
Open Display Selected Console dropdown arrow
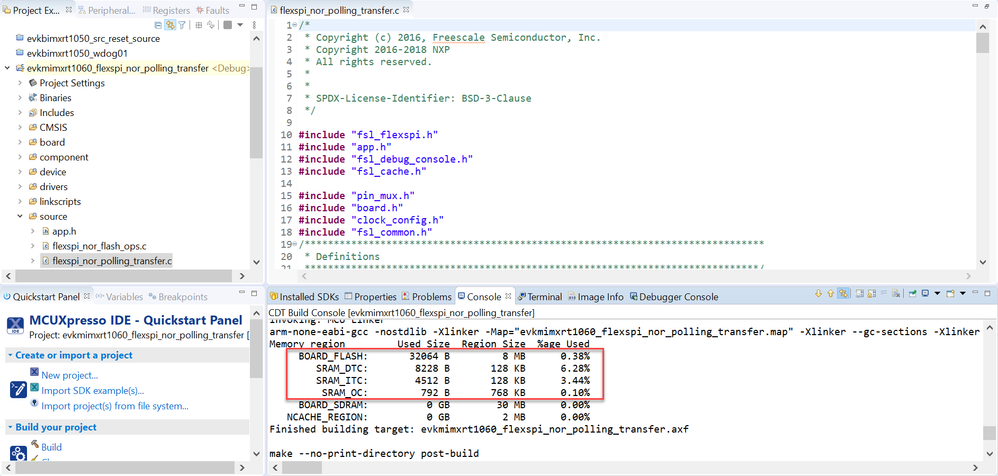click(937, 293)
